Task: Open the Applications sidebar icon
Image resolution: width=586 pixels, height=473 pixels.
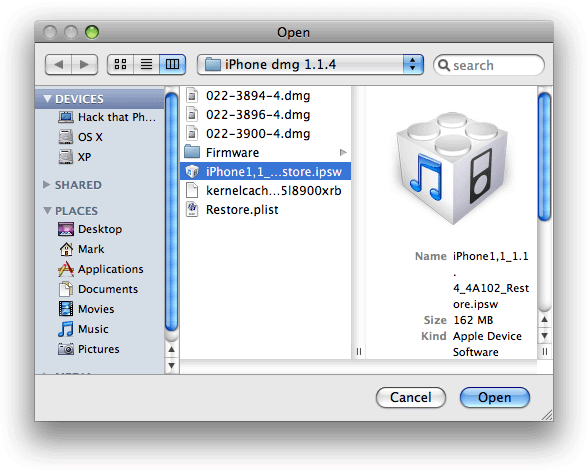Action: (66, 269)
